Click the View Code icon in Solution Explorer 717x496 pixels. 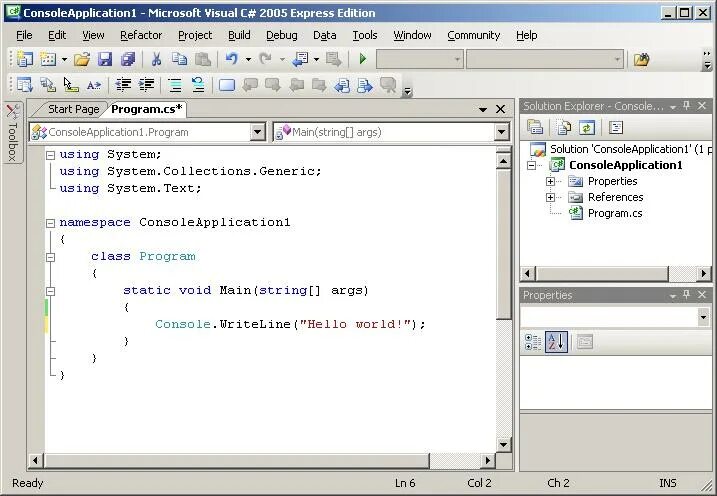click(x=616, y=128)
